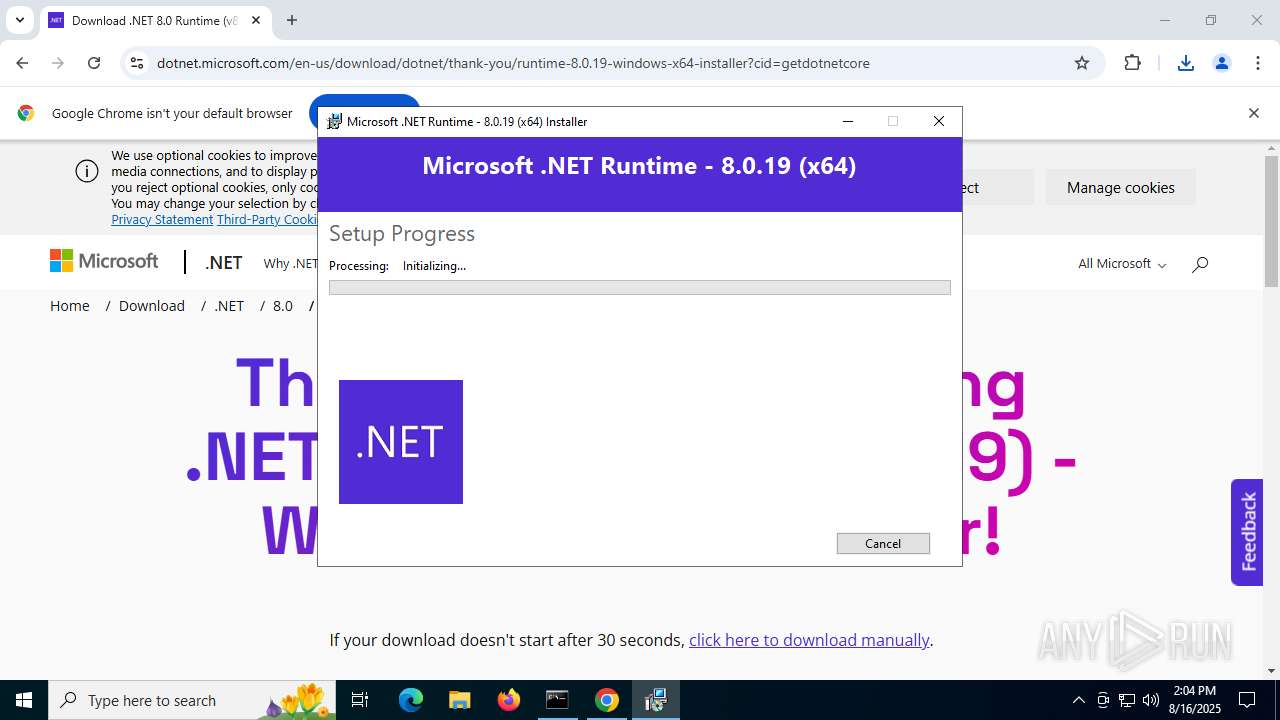This screenshot has width=1280, height=720.
Task: Open Chrome tab search dropdown arrow
Action: [19, 20]
